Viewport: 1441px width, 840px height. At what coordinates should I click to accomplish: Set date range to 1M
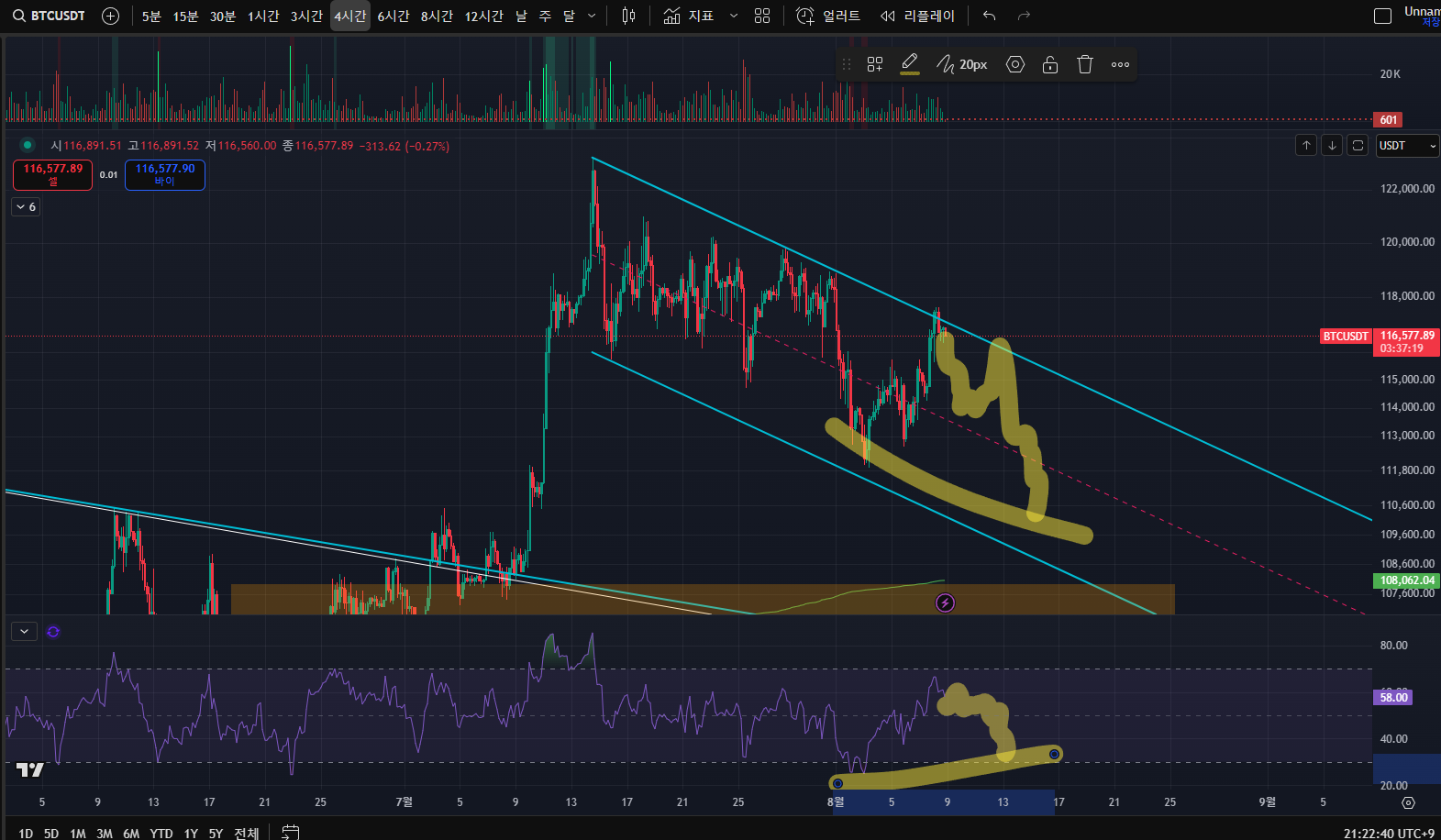(78, 833)
